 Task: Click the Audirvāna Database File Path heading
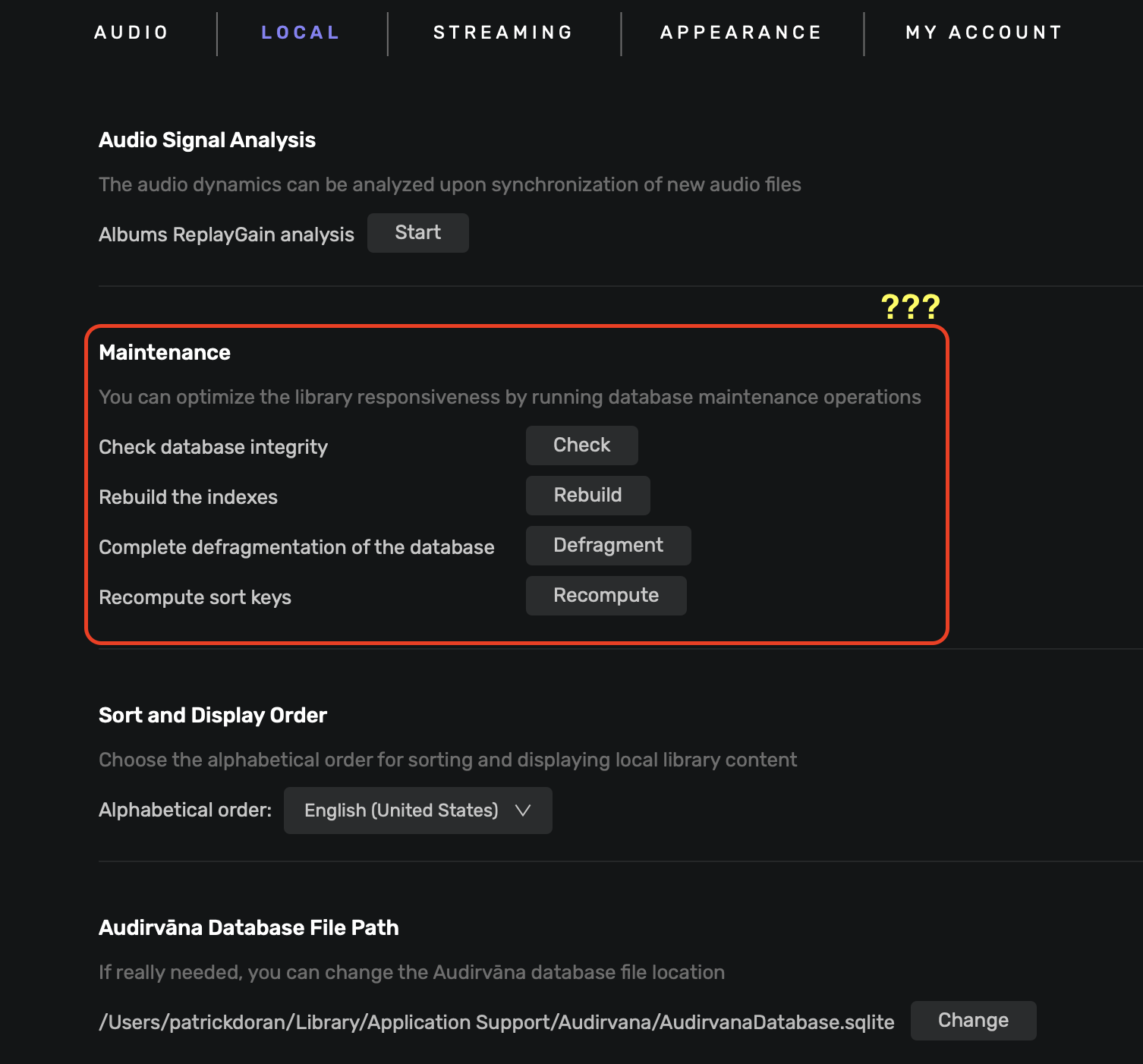pyautogui.click(x=248, y=928)
